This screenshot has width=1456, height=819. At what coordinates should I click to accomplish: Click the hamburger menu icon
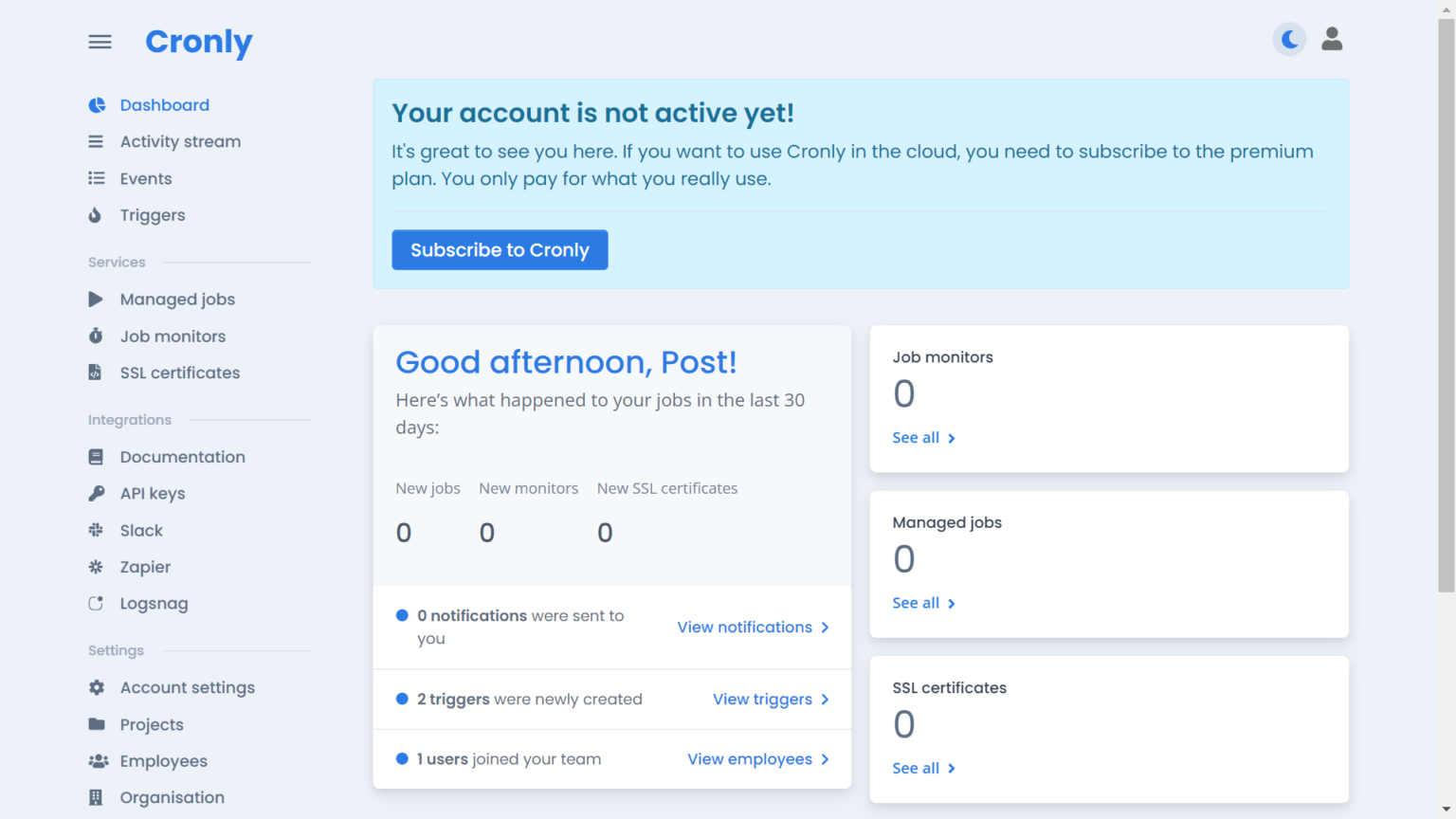pos(100,42)
